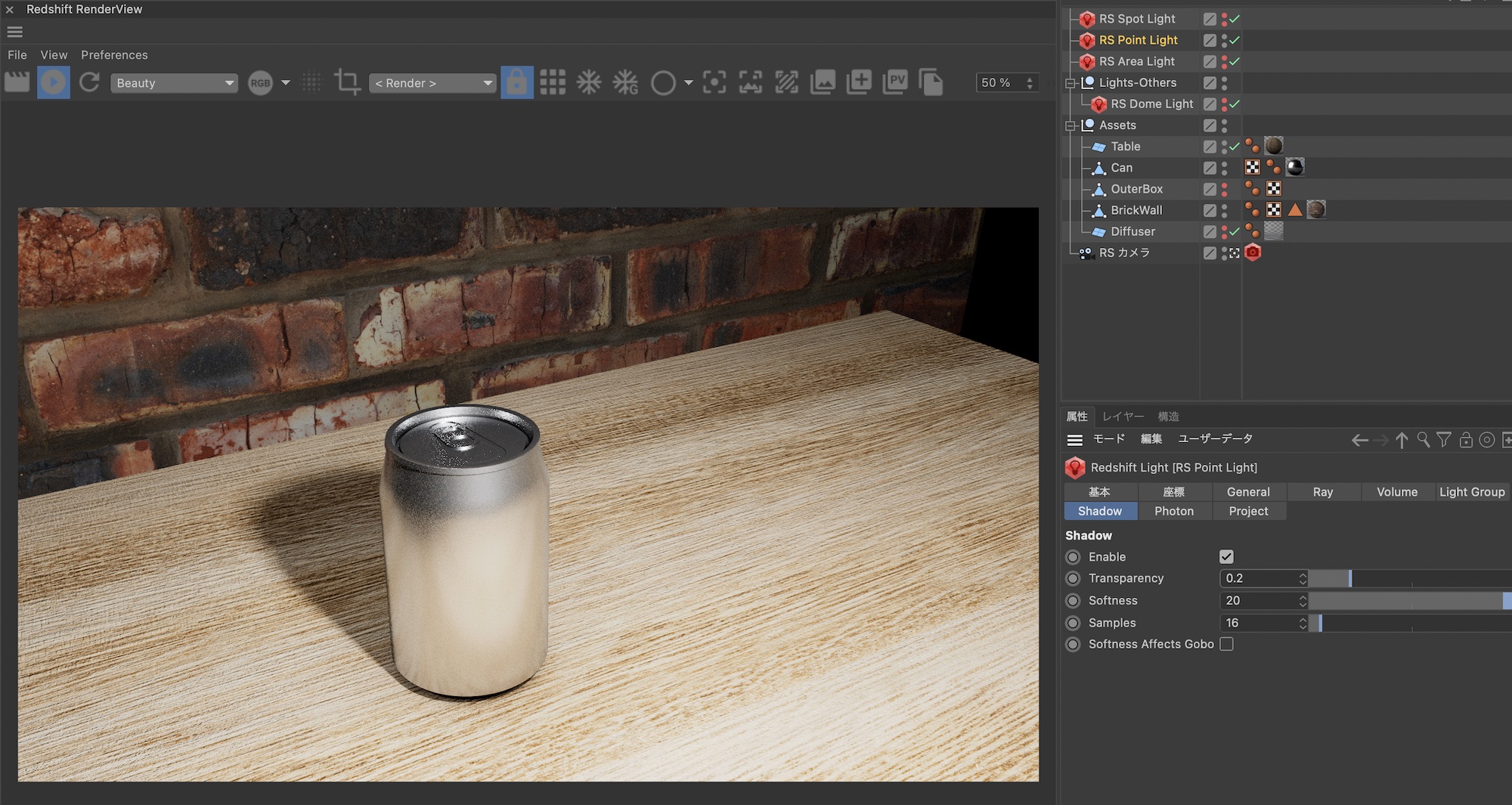Start the IPR render play button
Screen dimensions: 1512x805
53,82
